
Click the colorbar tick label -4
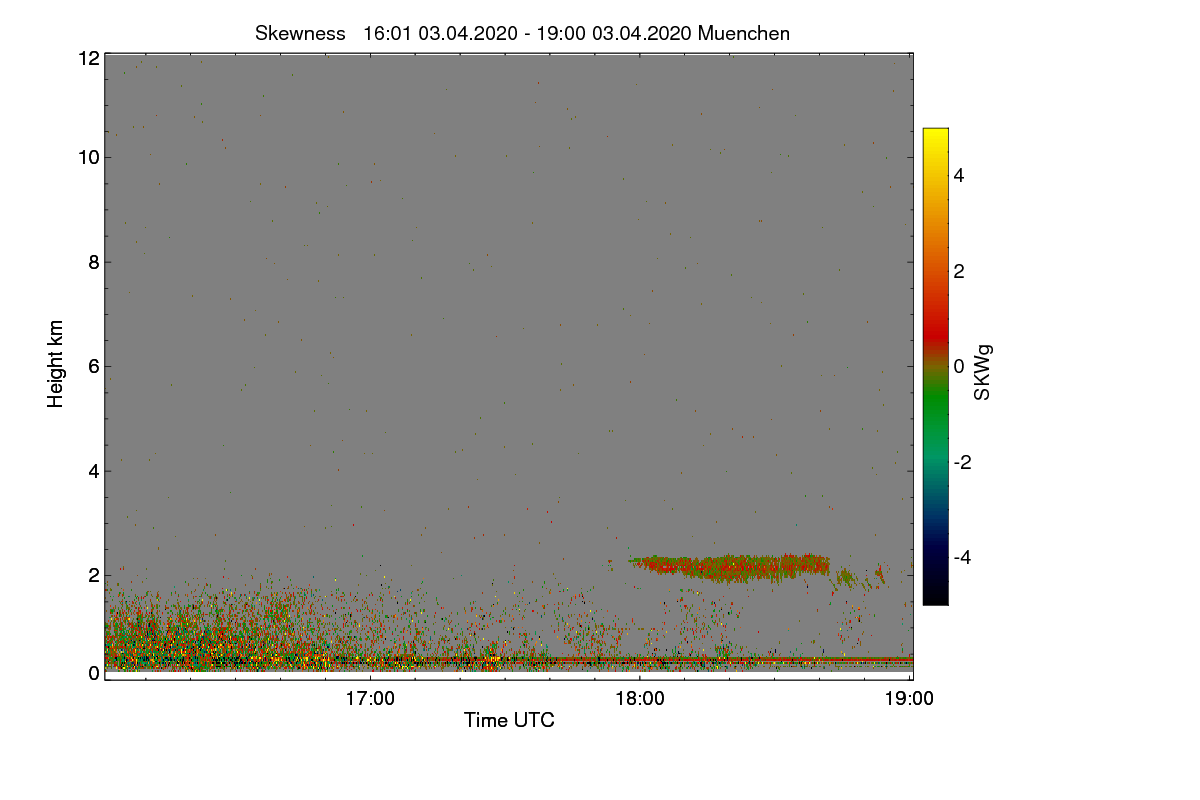click(x=966, y=557)
